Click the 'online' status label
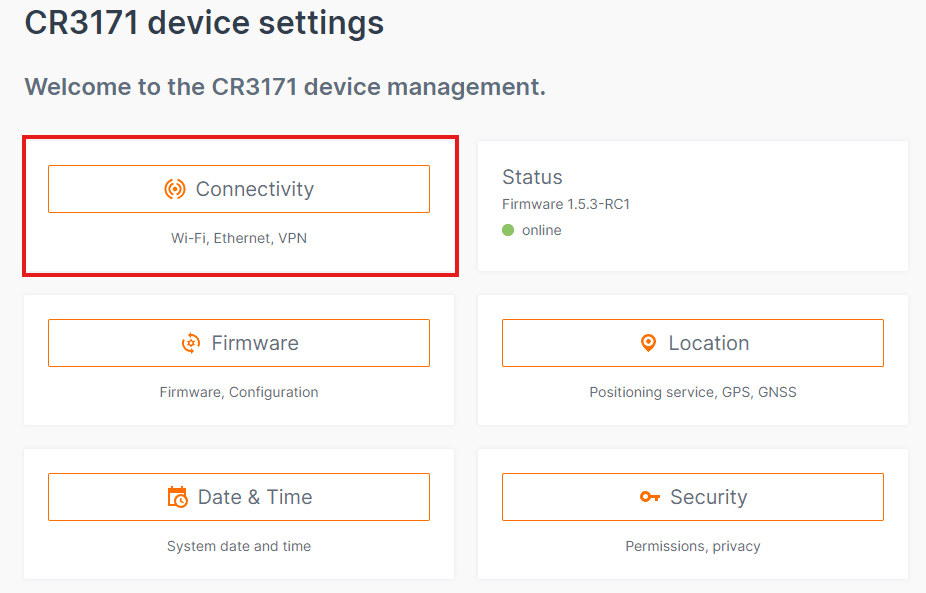The image size is (926, 593). pos(542,230)
